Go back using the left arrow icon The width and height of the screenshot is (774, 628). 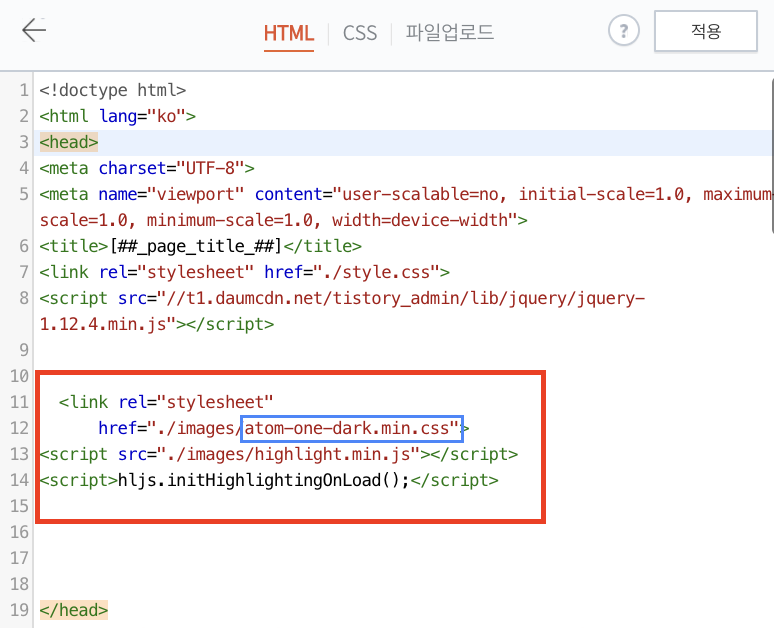pos(34,30)
